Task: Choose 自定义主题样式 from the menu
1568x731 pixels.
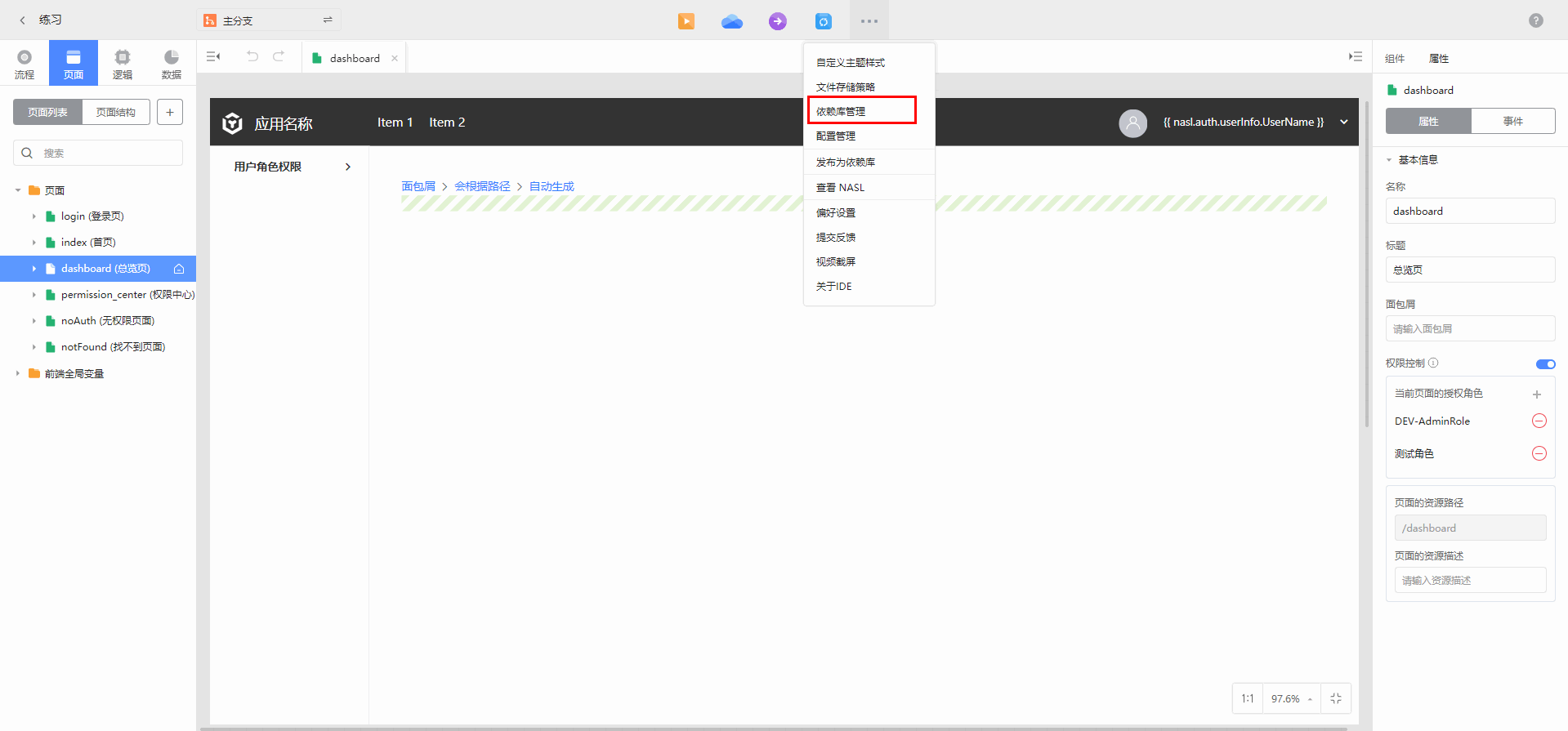Action: tap(869, 63)
